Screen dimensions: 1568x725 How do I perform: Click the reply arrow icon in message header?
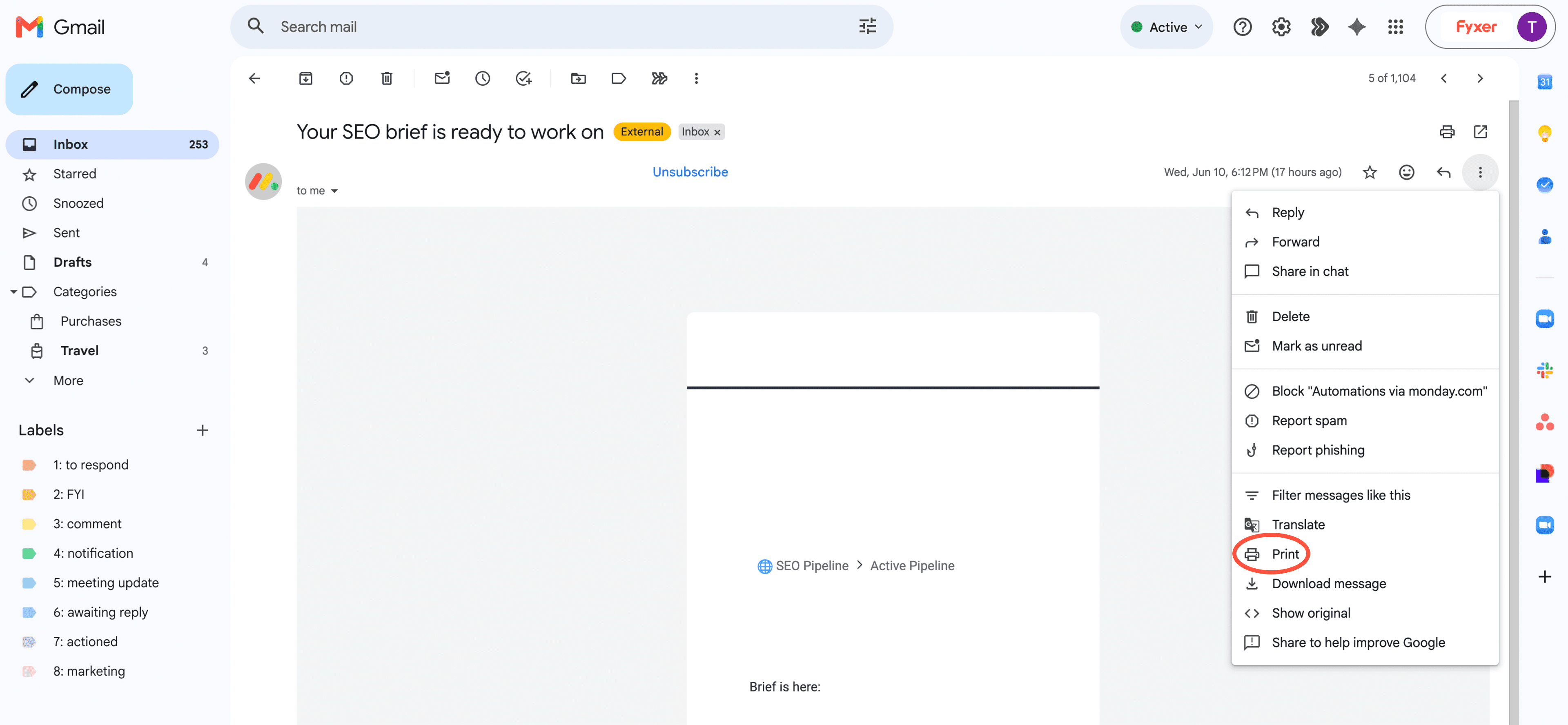(1444, 172)
